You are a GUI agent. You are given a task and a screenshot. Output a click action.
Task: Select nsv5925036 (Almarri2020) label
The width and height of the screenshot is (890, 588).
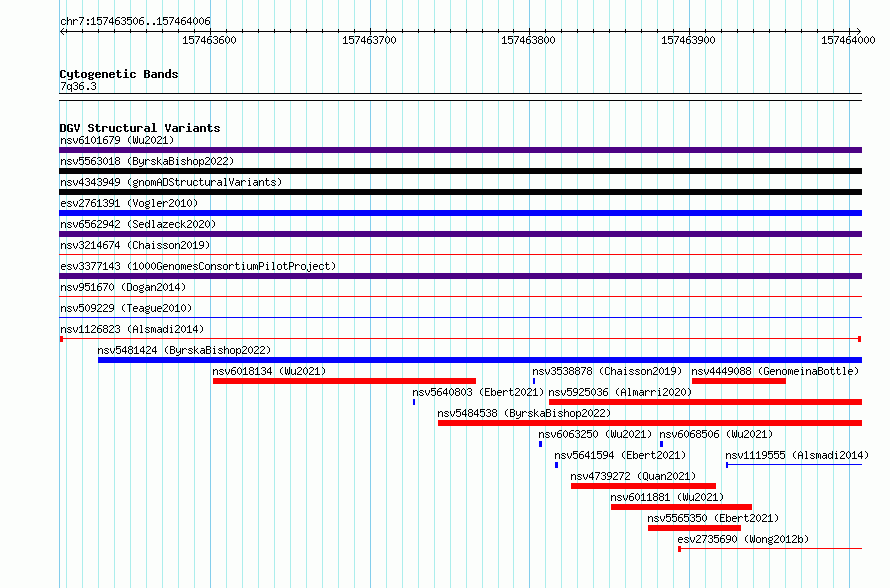620,392
